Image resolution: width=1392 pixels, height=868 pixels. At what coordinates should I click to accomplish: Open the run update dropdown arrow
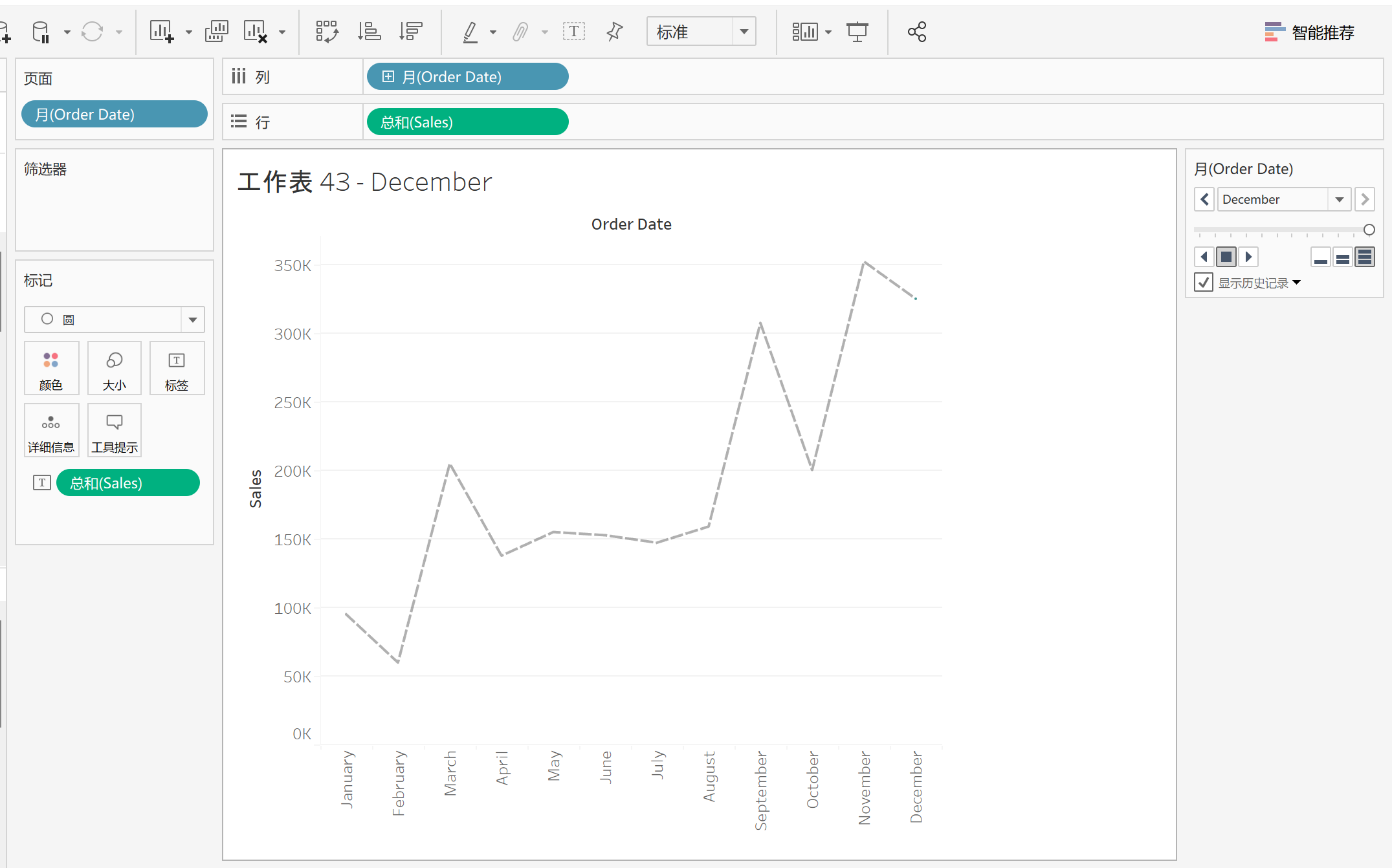tap(119, 32)
